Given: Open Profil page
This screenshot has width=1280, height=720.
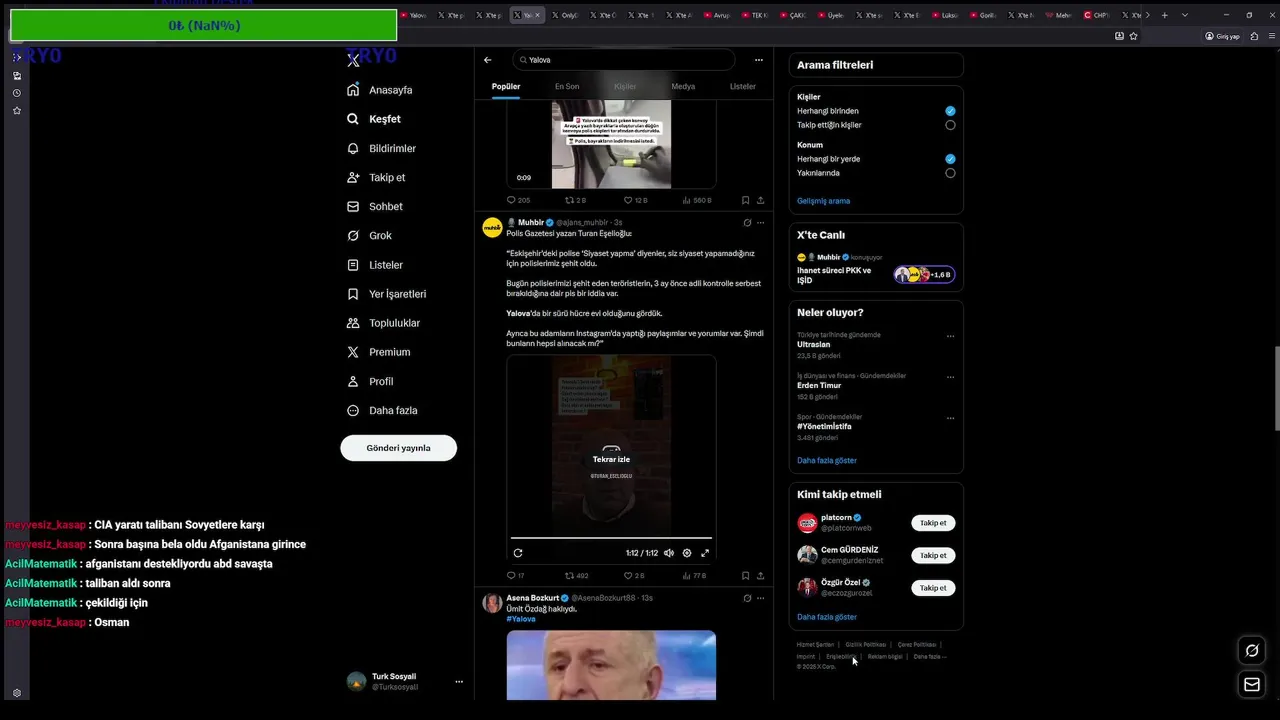Looking at the screenshot, I should click(370, 381).
